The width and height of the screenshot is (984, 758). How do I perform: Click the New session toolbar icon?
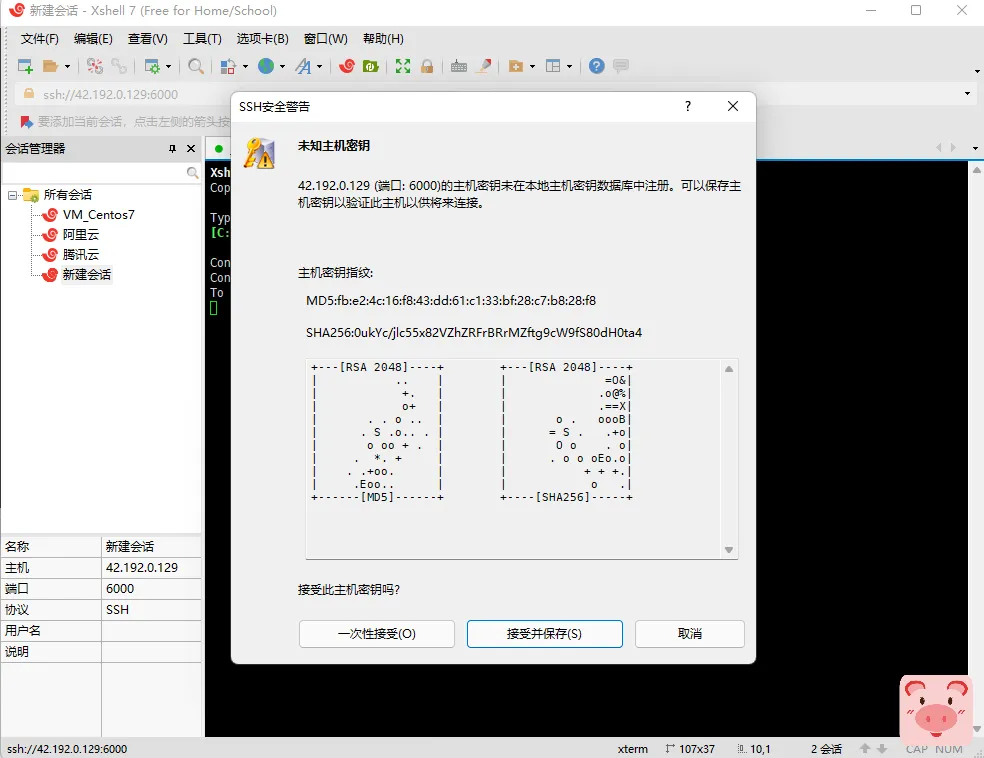(x=25, y=66)
